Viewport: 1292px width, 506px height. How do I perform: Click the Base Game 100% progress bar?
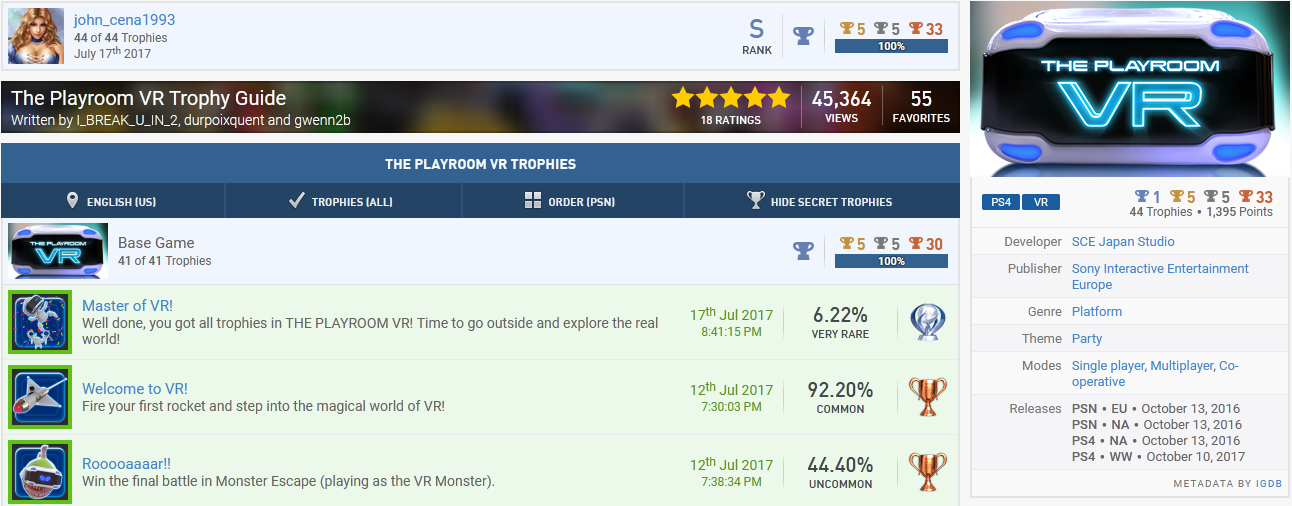coord(891,261)
